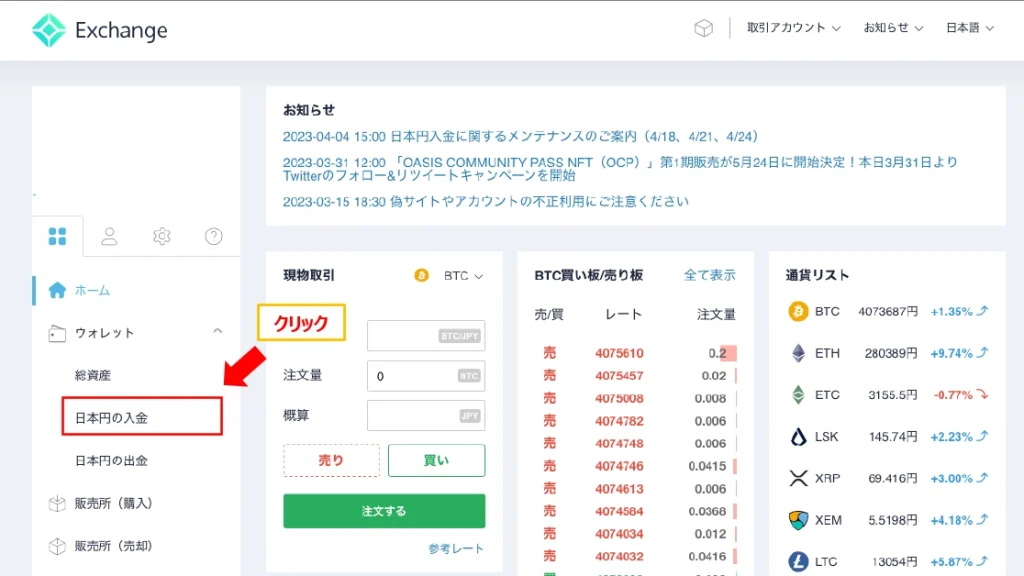
Task: Click the 注文量 BTC input field
Action: 426,376
